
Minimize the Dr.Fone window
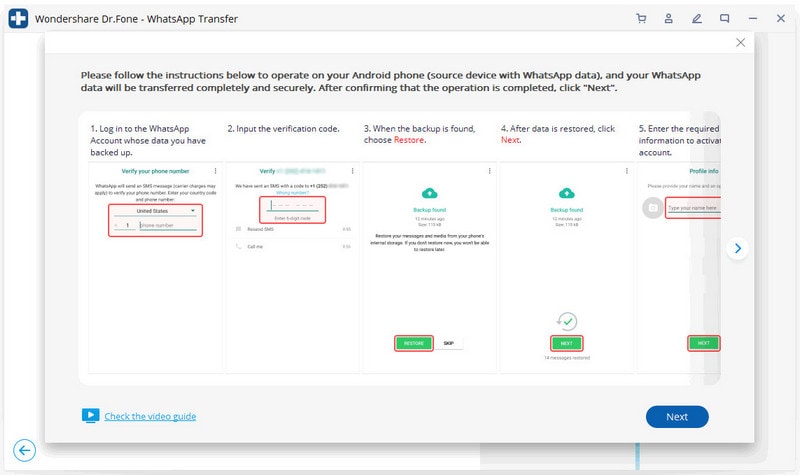(x=753, y=18)
